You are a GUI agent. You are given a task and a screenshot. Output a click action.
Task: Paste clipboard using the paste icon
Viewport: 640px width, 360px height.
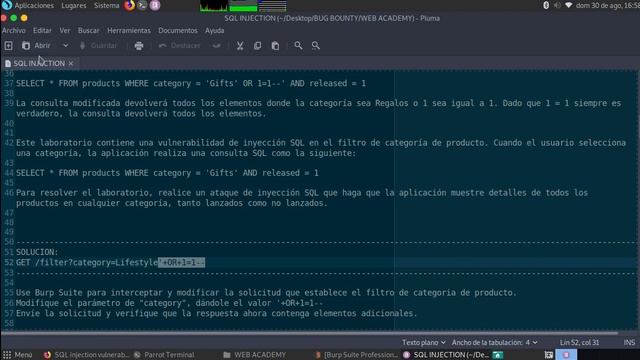coord(276,46)
